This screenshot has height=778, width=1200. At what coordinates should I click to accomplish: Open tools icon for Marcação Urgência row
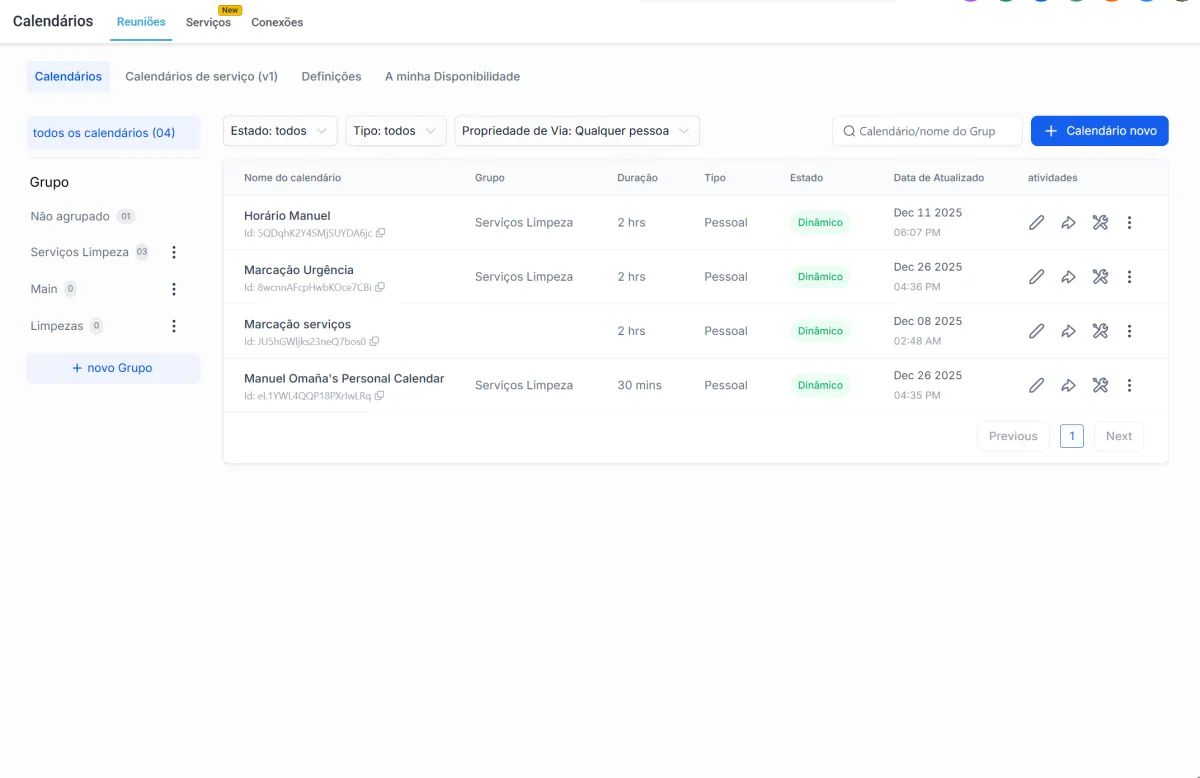[1100, 277]
